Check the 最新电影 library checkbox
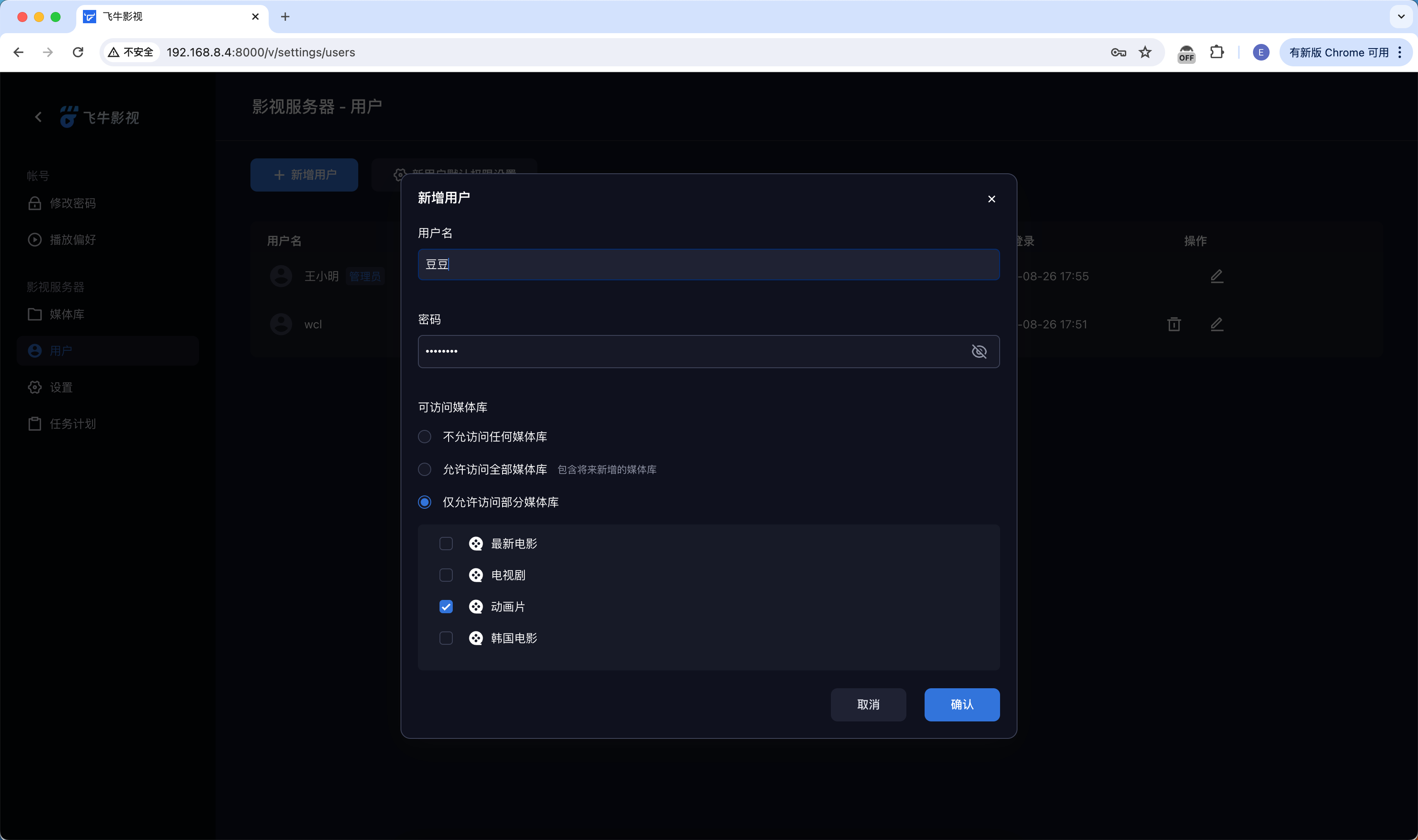Image resolution: width=1418 pixels, height=840 pixels. coord(446,544)
